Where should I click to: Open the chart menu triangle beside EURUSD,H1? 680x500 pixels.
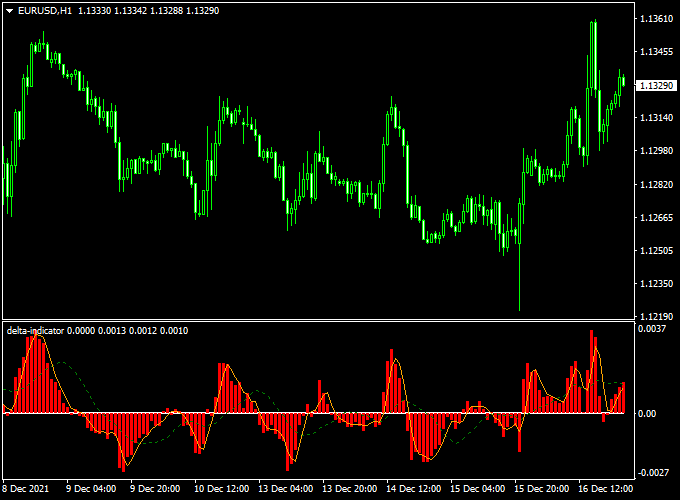click(10, 11)
